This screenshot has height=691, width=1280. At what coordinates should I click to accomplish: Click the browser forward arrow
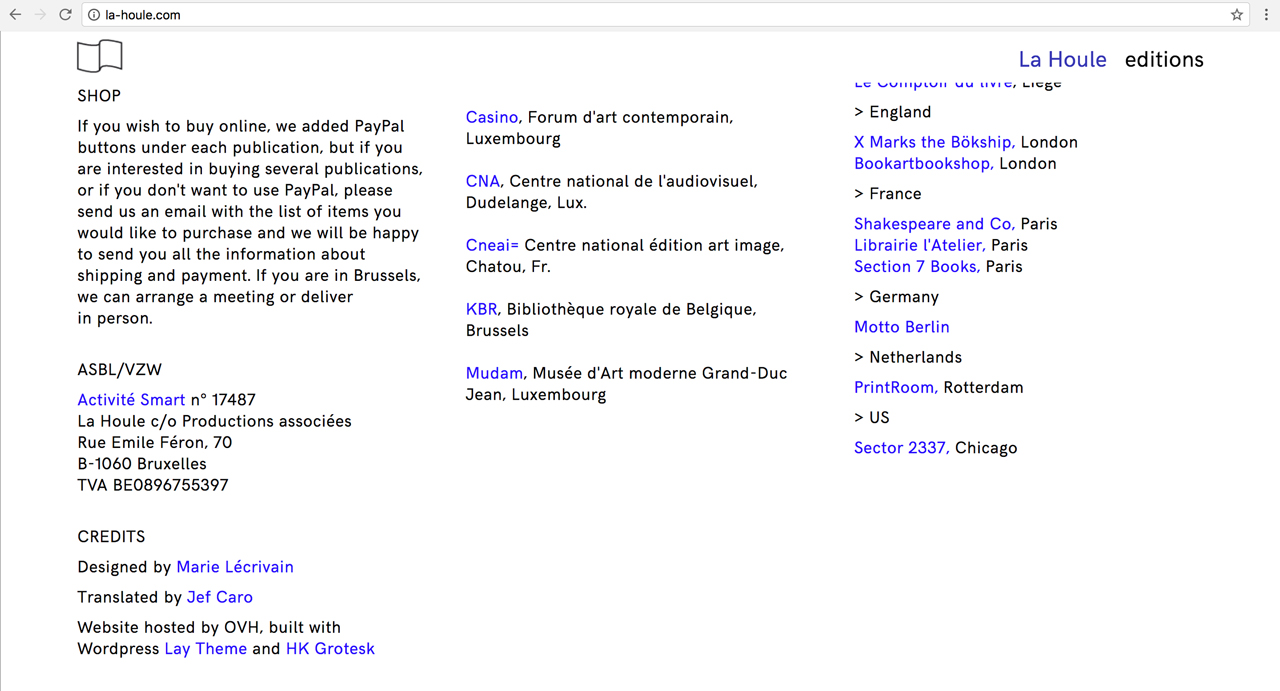[40, 15]
